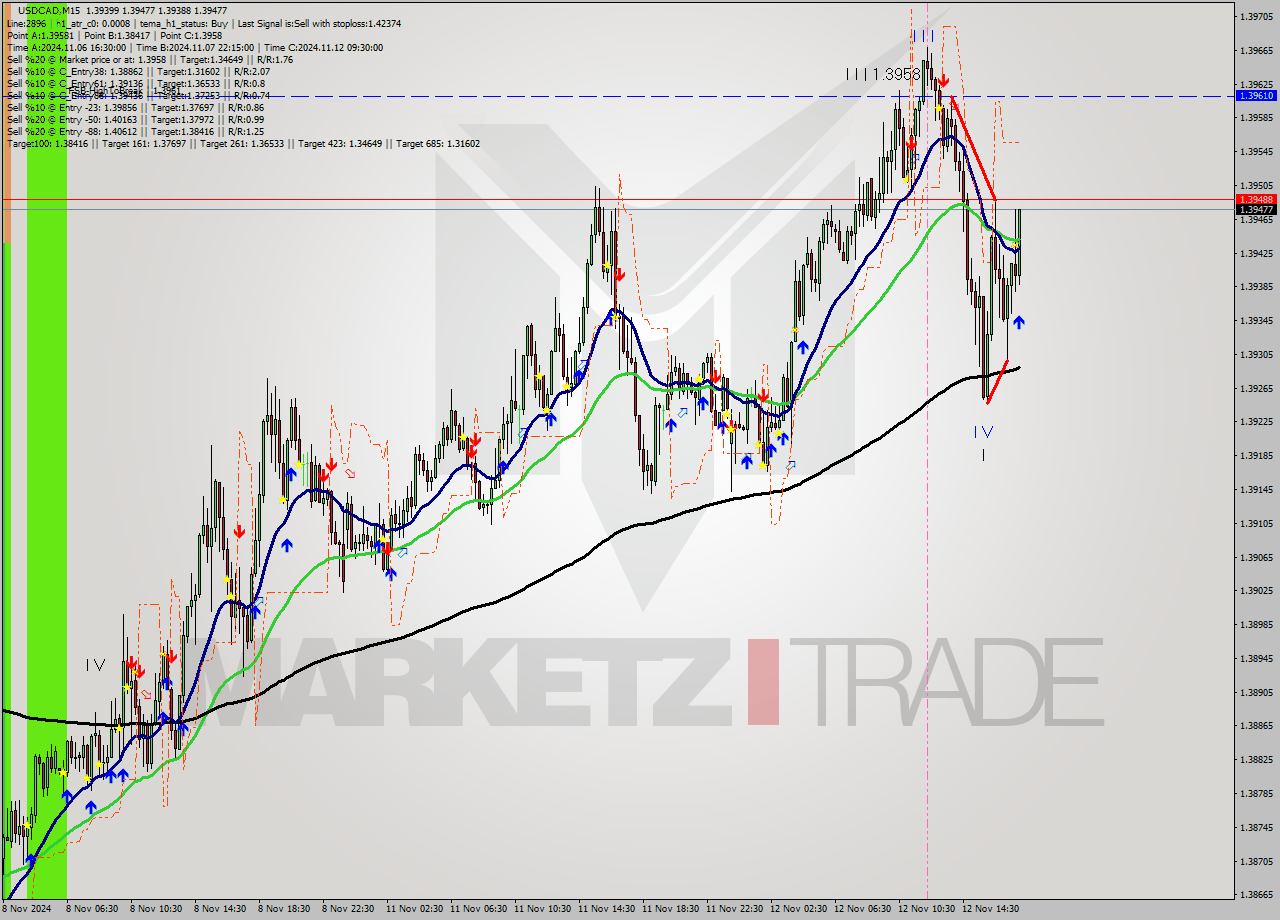Select the long descending red trendline
Image resolution: width=1280 pixels, height=920 pixels.
(x=973, y=147)
